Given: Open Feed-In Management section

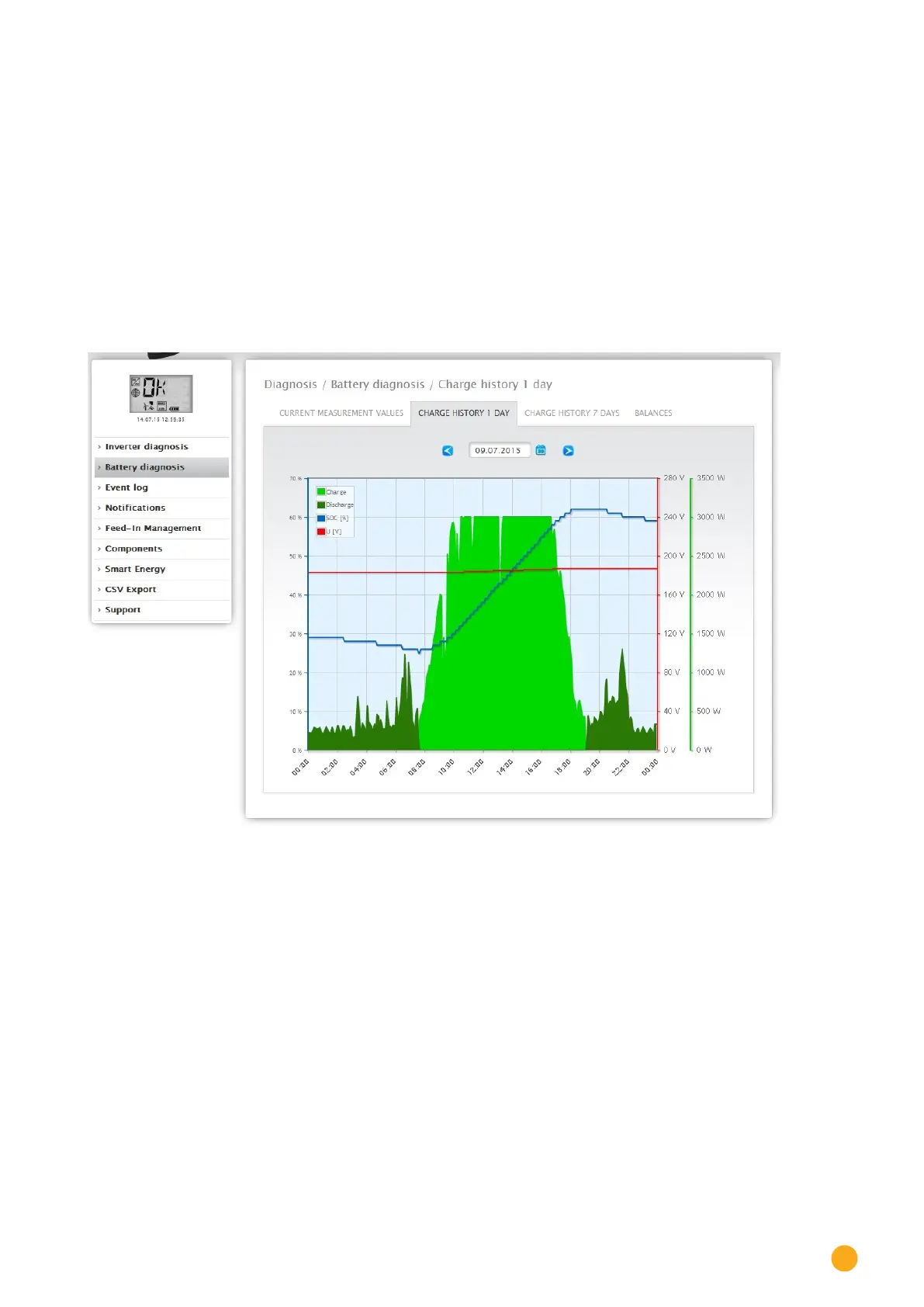Looking at the screenshot, I should pyautogui.click(x=161, y=529).
